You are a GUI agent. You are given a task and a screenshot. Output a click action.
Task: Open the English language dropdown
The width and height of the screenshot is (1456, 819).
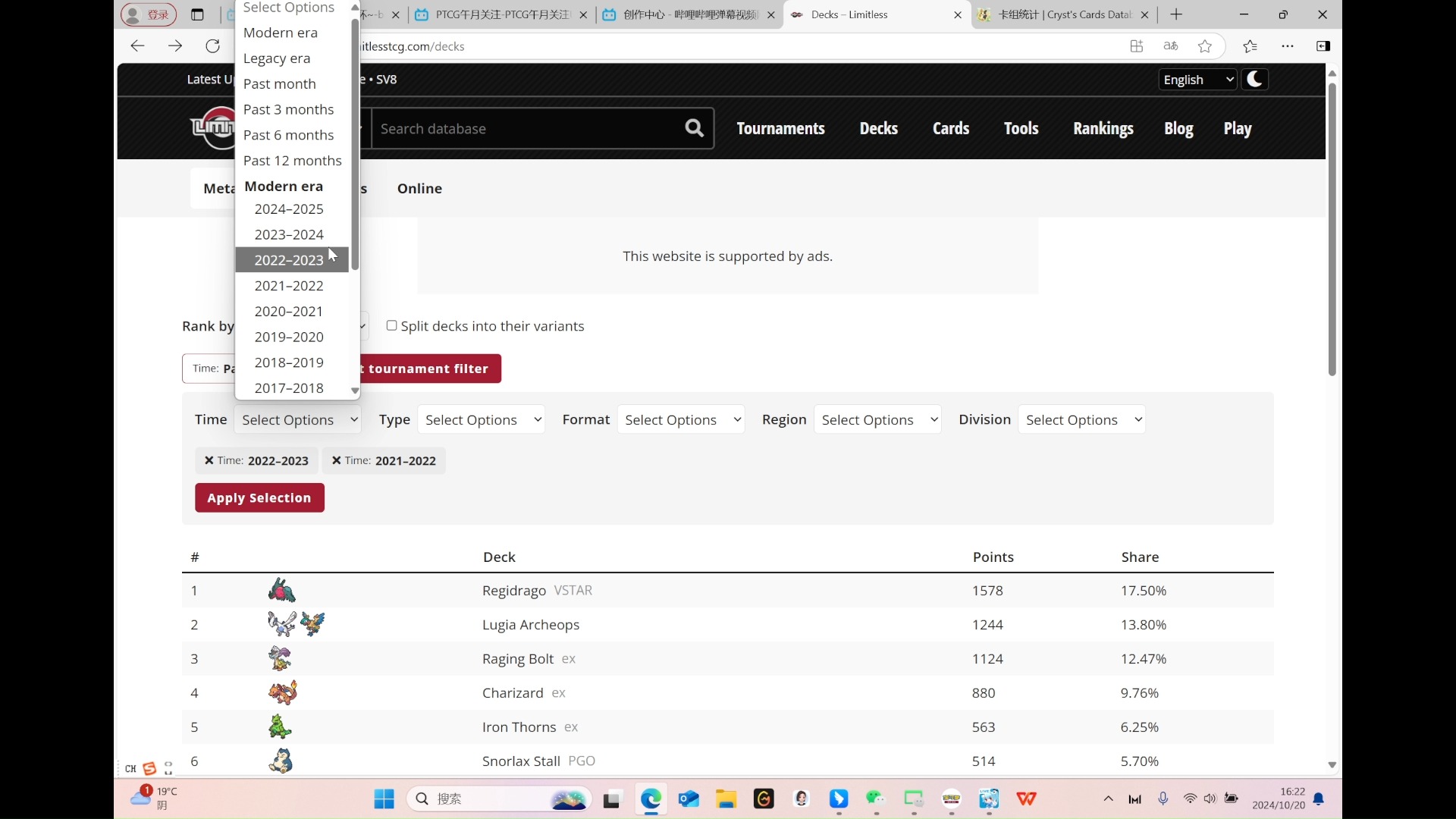(1198, 80)
